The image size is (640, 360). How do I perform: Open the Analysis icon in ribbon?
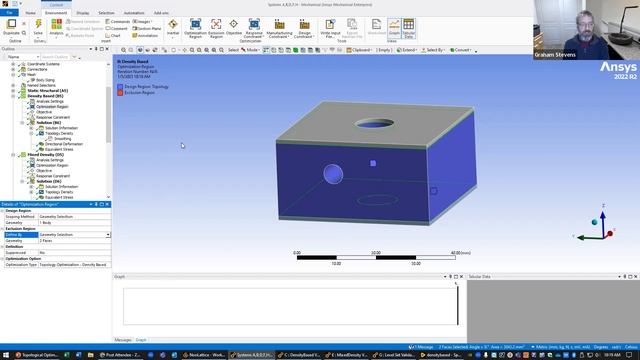point(56,24)
